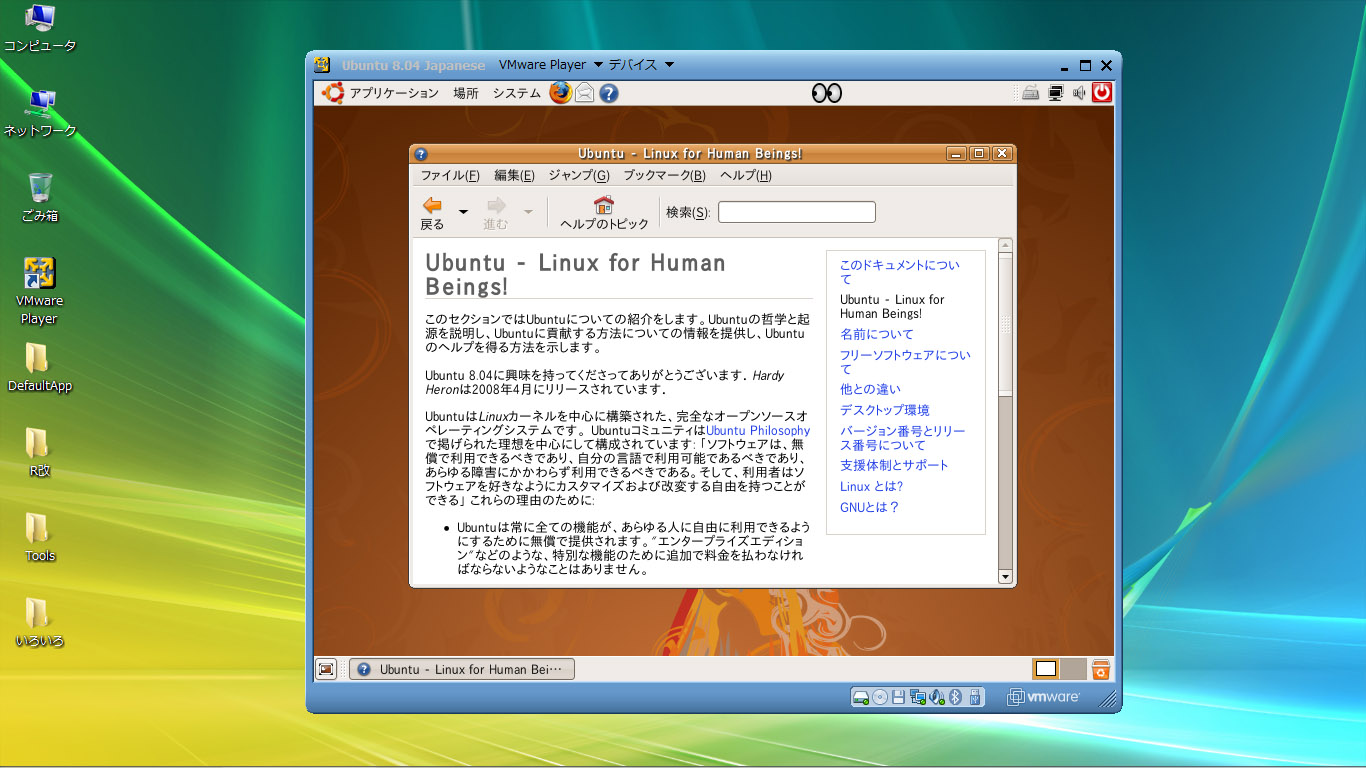Select VMware Player desktop shortcut

pos(40,291)
